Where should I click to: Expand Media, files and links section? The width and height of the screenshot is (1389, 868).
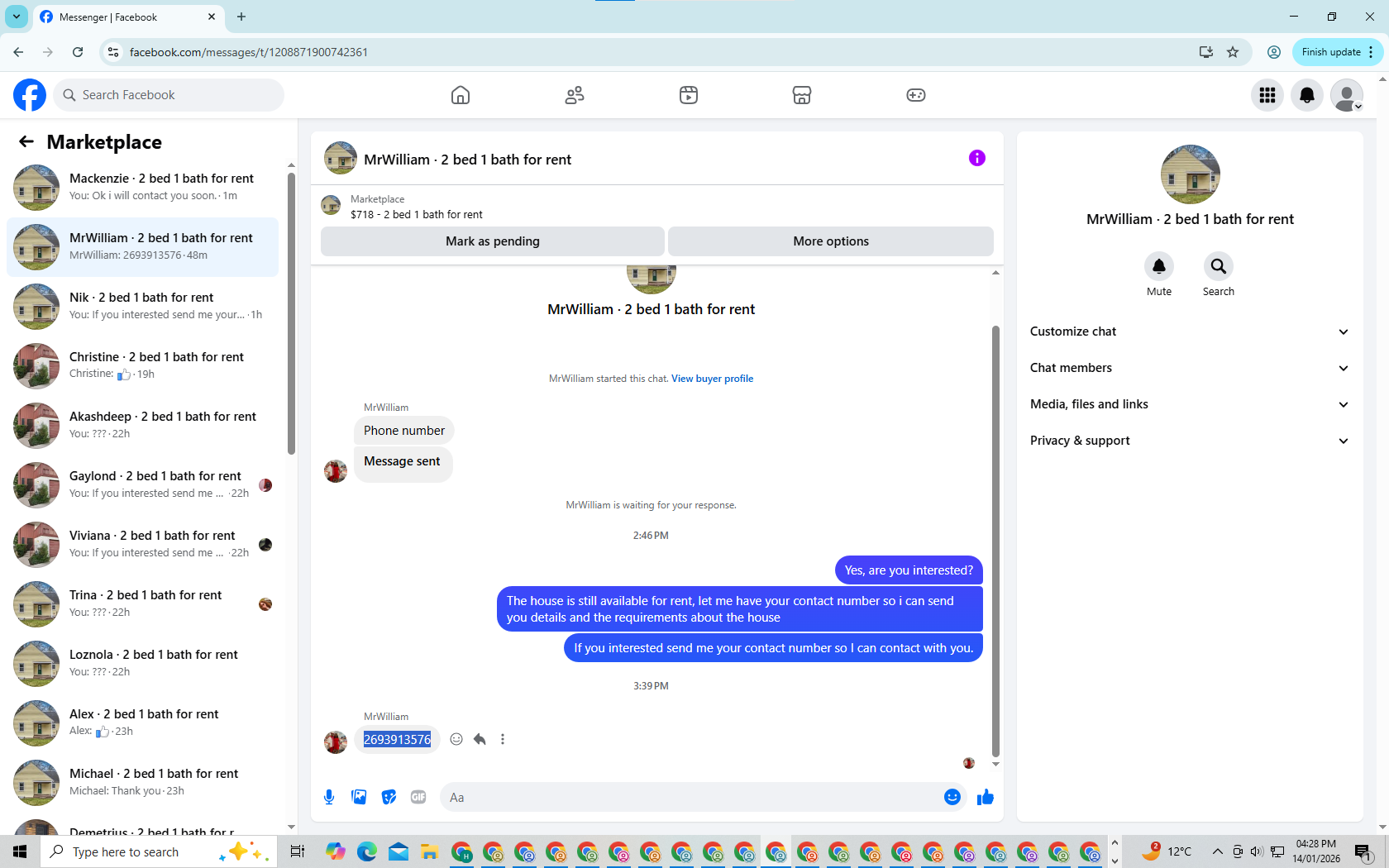point(1190,404)
